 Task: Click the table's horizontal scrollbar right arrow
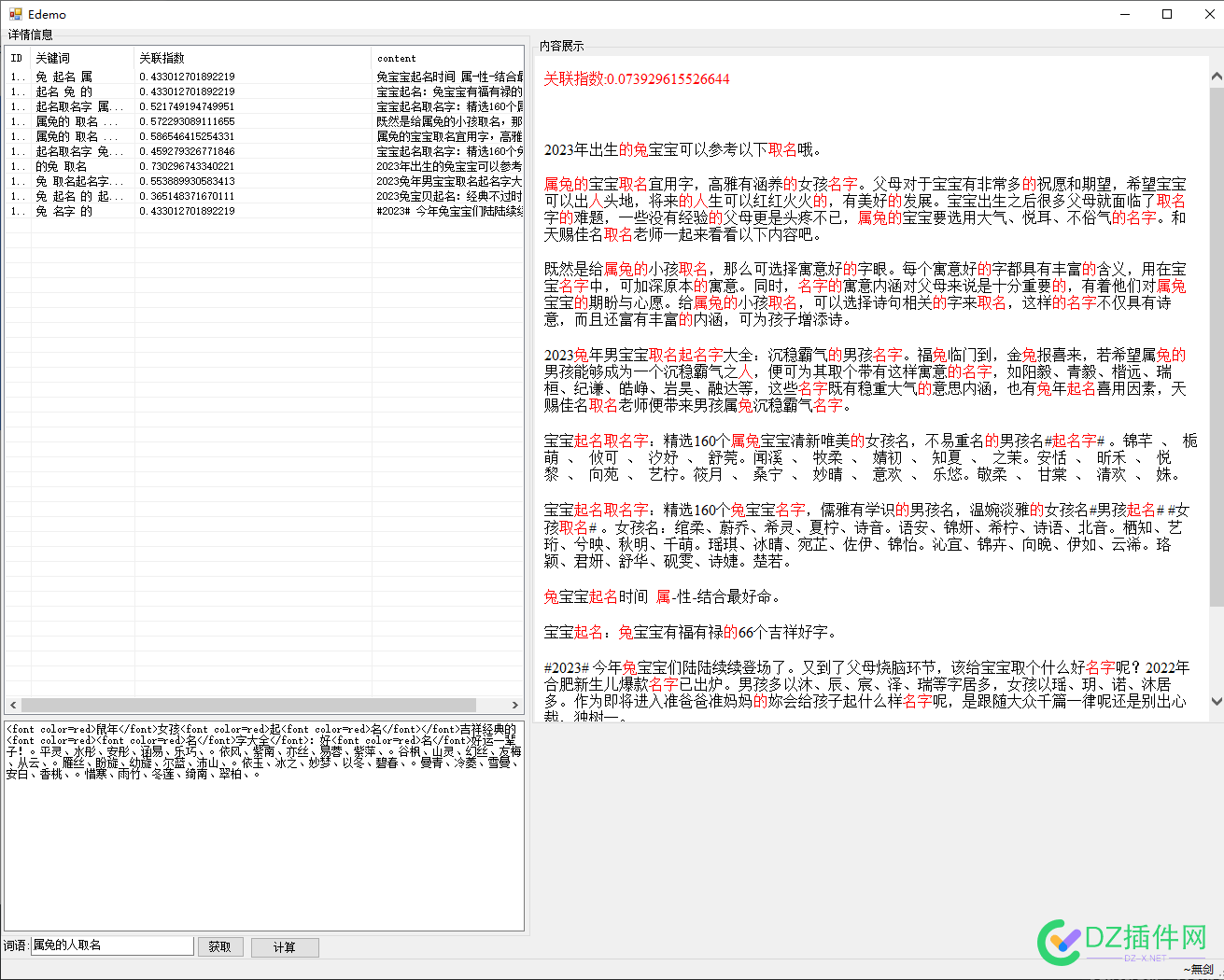(x=515, y=705)
